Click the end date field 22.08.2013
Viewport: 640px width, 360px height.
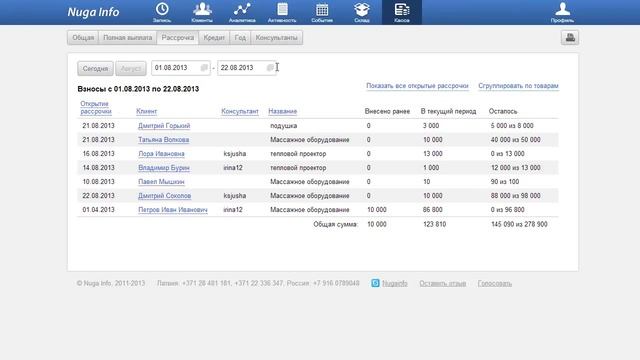click(247, 68)
